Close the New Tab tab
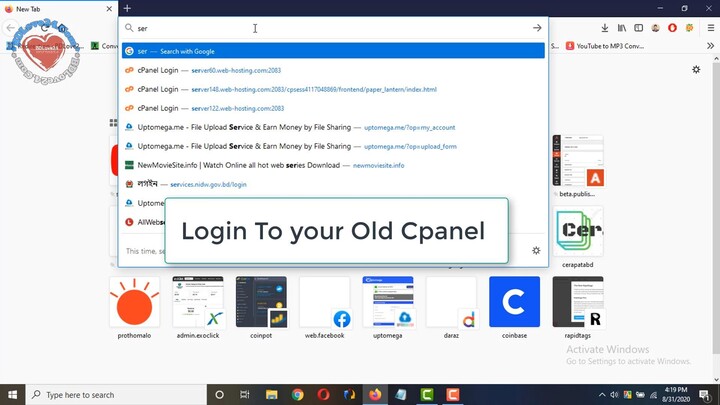 [x=109, y=9]
